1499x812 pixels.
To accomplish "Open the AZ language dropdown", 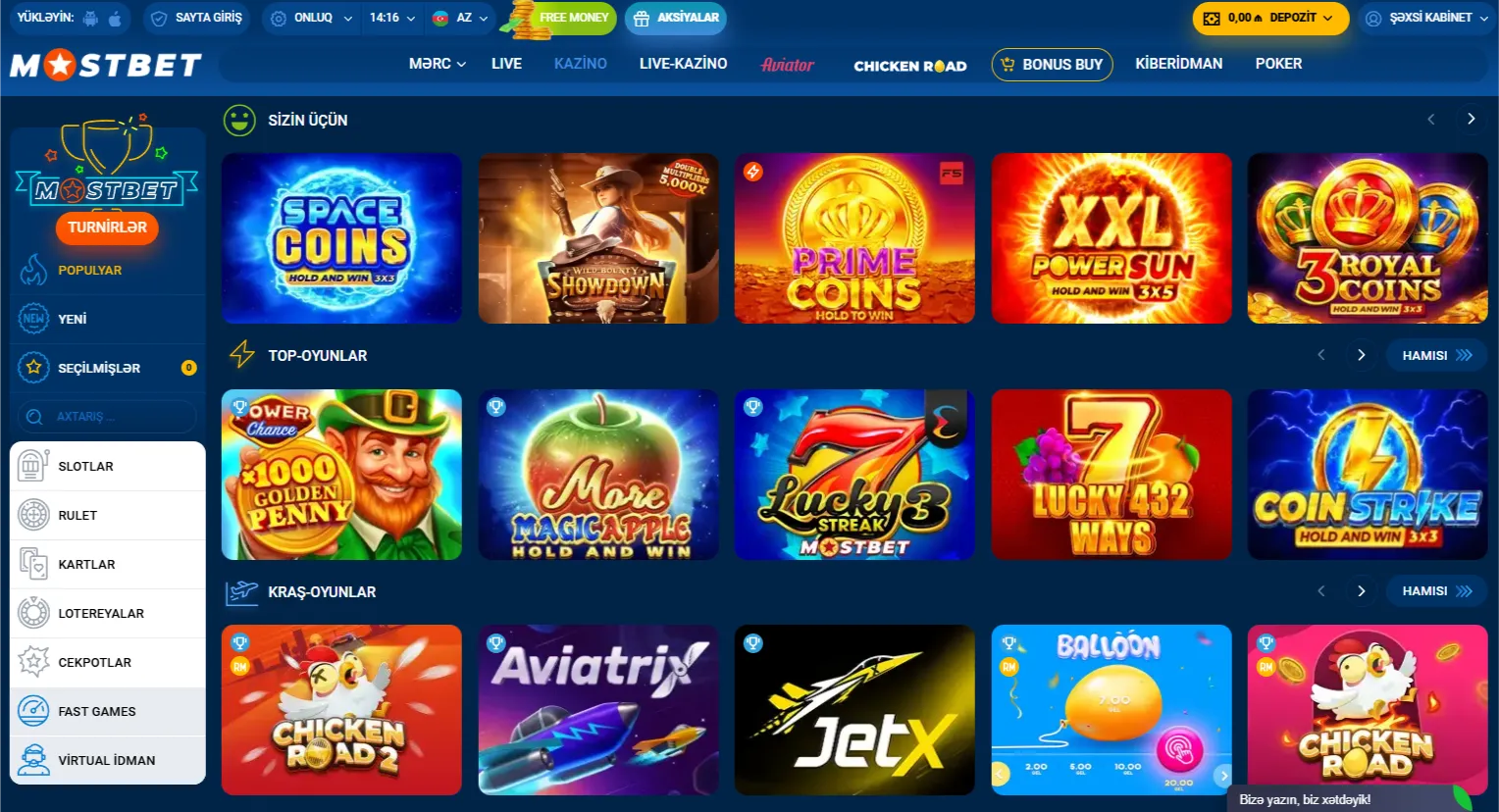I will [x=460, y=18].
